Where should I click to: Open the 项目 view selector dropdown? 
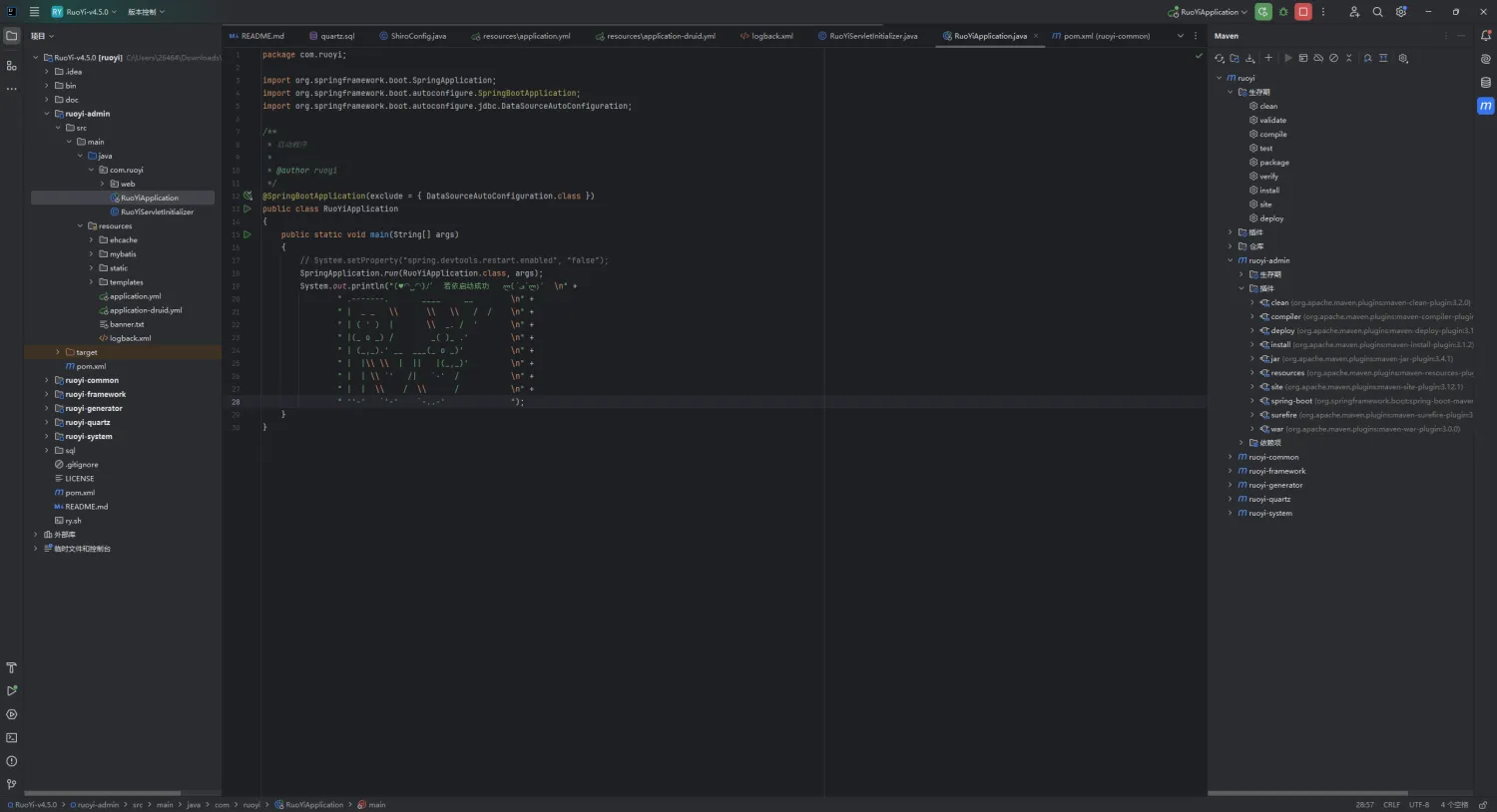tap(42, 36)
